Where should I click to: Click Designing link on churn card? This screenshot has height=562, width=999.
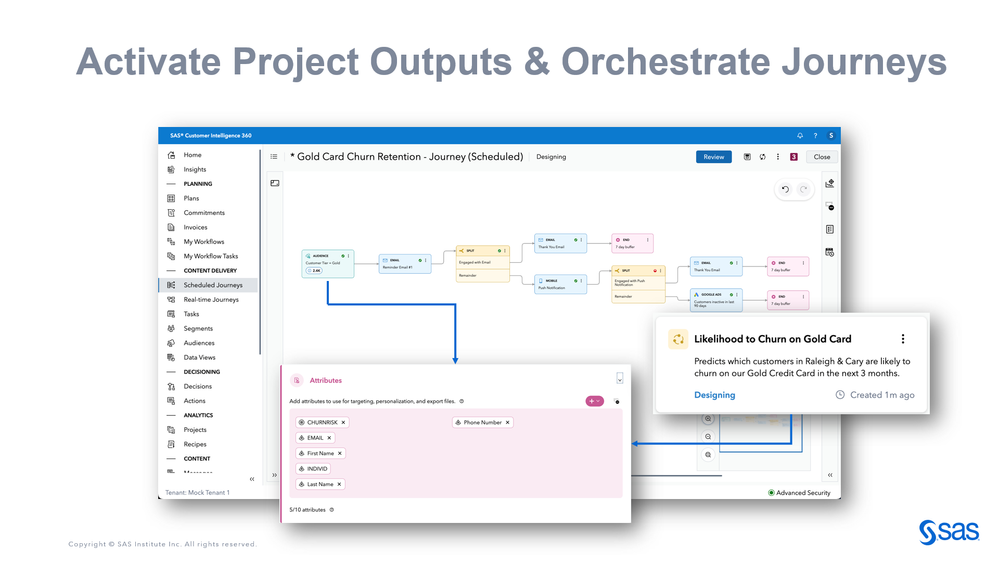coord(714,395)
